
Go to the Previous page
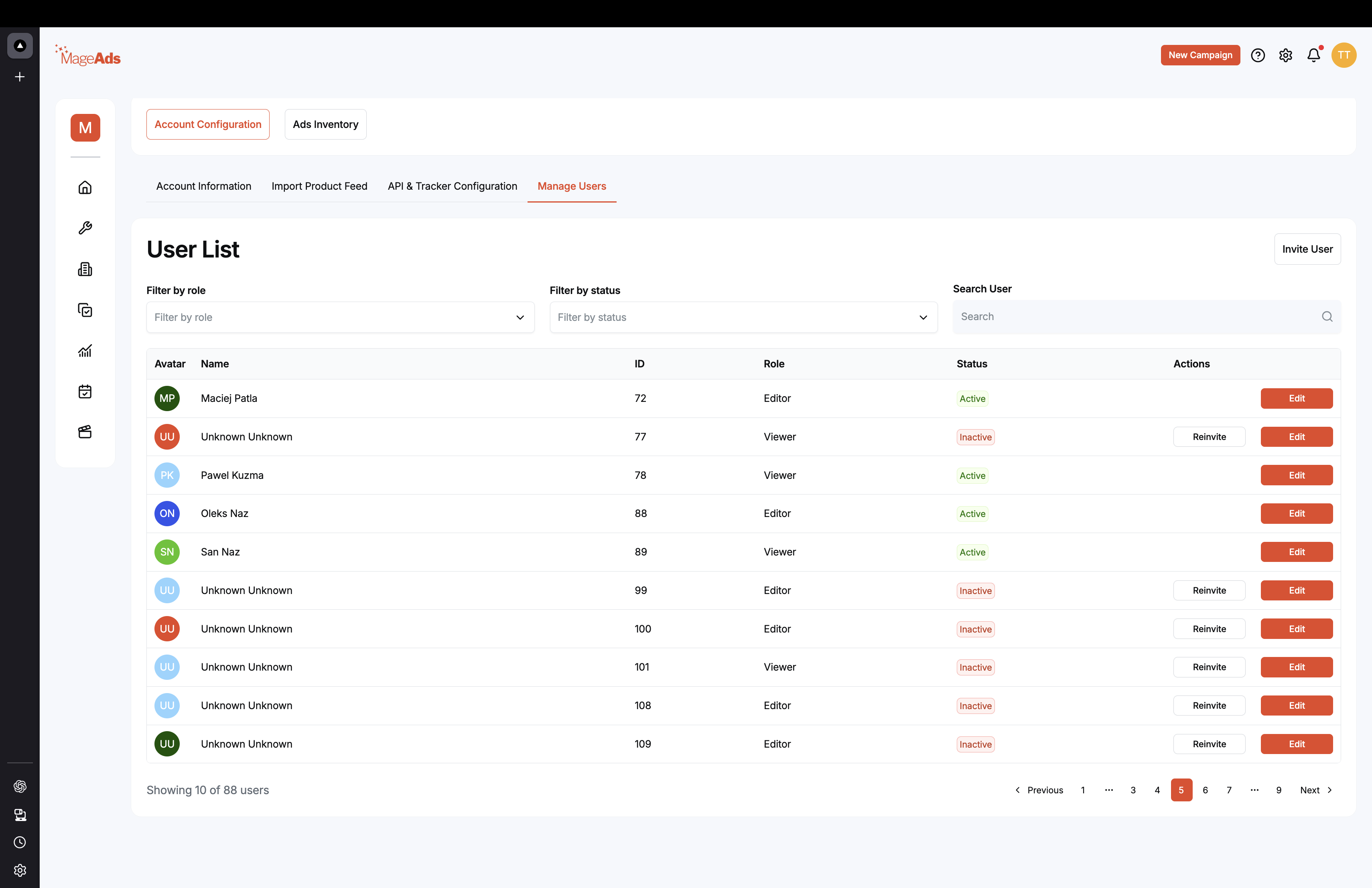[x=1039, y=790]
